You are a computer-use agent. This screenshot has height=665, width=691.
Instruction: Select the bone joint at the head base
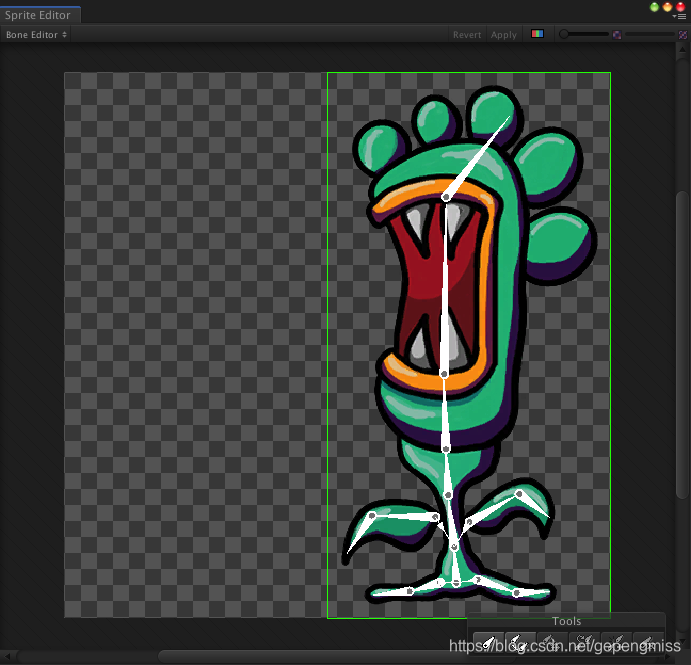[446, 449]
